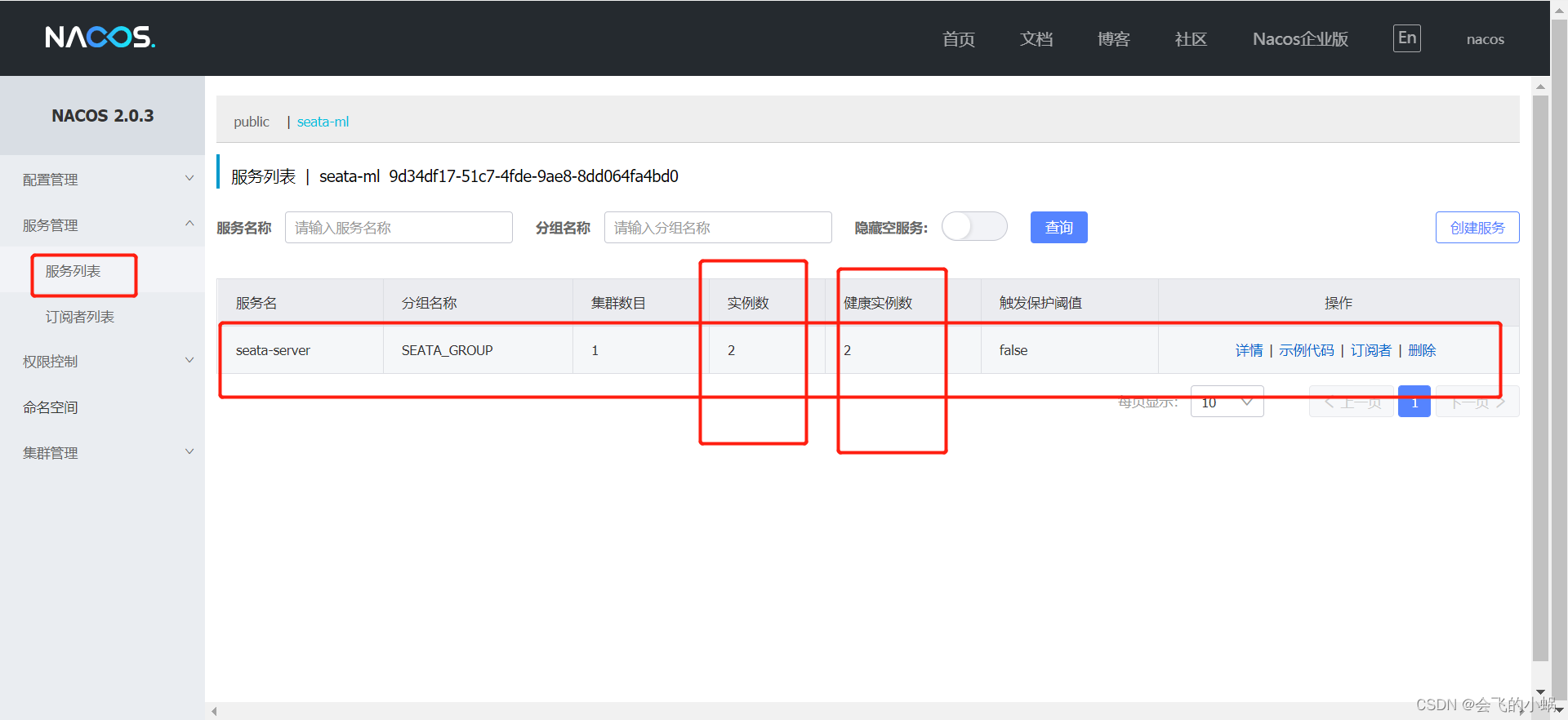1568x720 pixels.
Task: Click the horizontal scrollbar left arrow
Action: (x=214, y=711)
